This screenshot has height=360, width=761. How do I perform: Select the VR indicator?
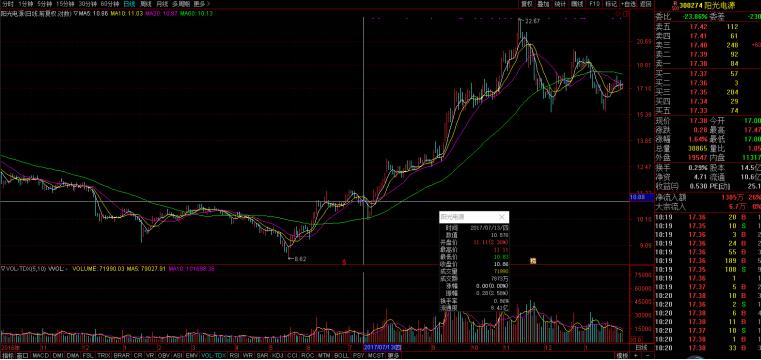coord(150,355)
